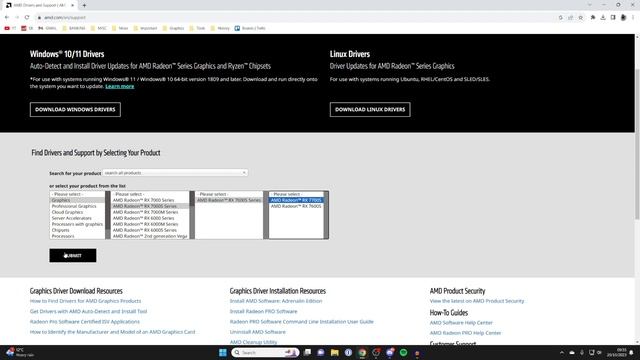Screen dimensions: 640x360
Task: Open File Explorer from the taskbar
Action: [335, 353]
